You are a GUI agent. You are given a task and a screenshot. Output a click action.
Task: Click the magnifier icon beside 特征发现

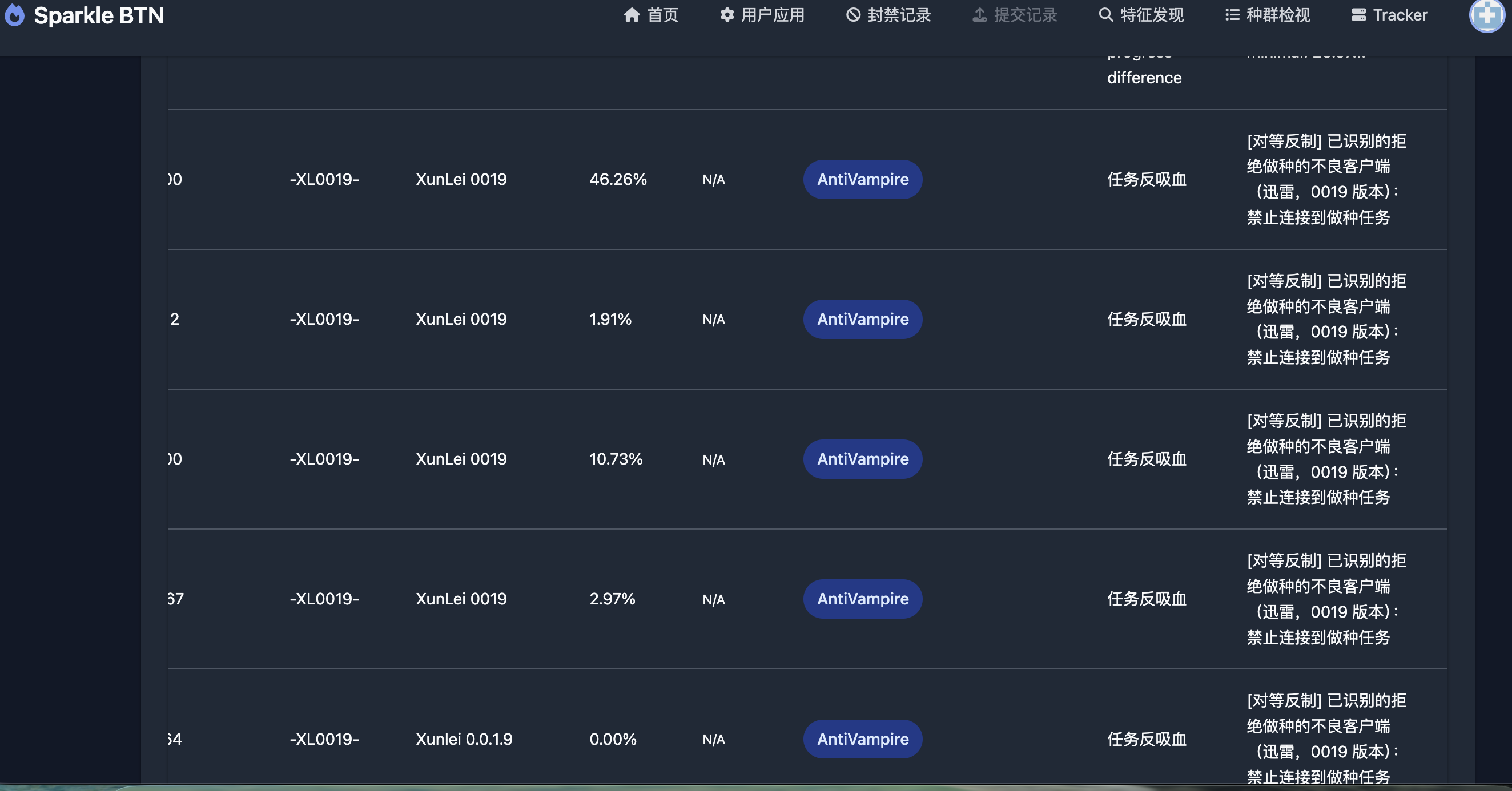pos(1105,15)
